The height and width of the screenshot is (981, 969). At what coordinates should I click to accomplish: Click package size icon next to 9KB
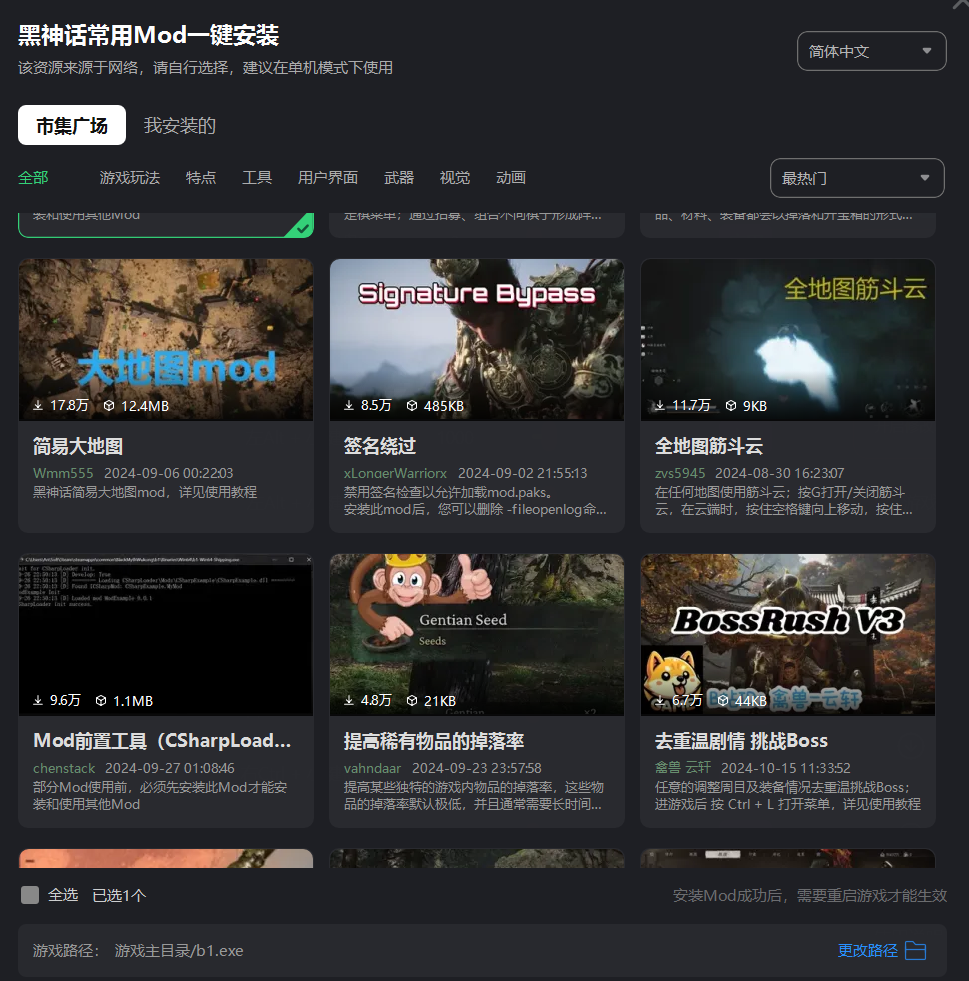(x=731, y=405)
